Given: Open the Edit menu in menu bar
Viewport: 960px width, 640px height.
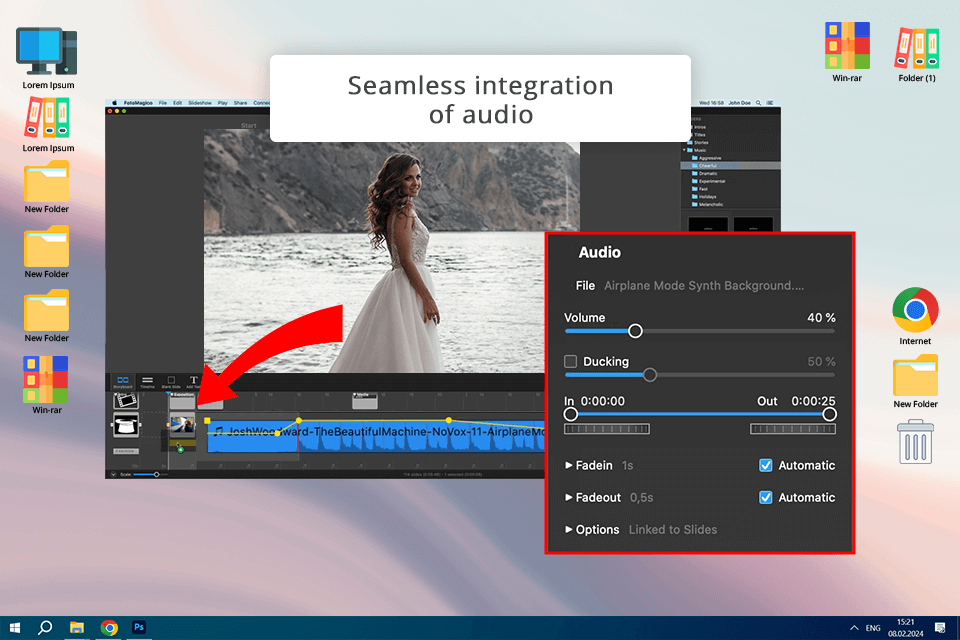Looking at the screenshot, I should click(177, 102).
